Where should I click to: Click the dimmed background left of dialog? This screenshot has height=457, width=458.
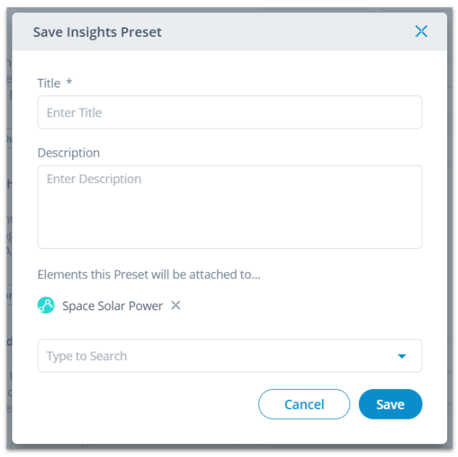[x=9, y=233]
